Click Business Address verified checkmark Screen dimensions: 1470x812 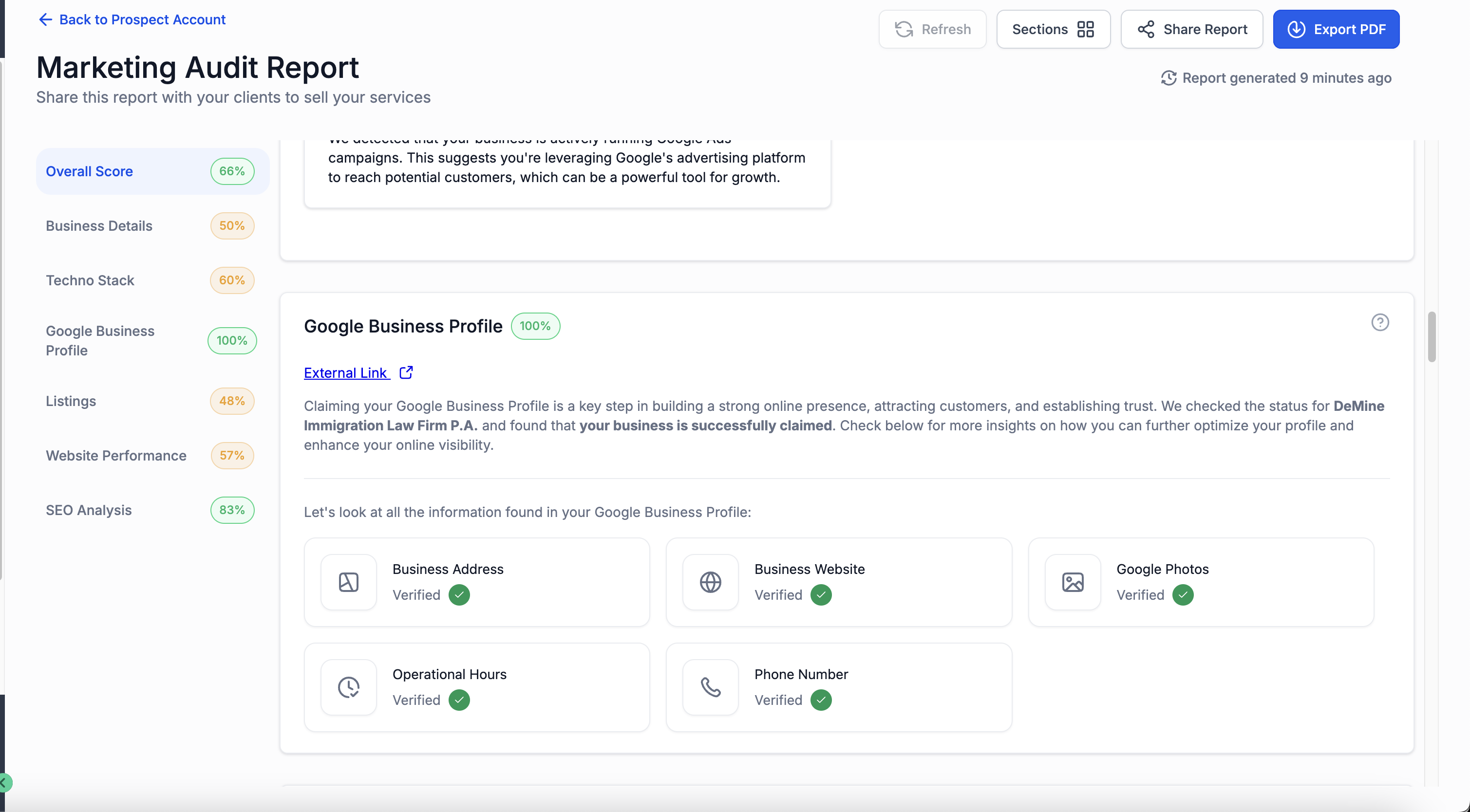coord(459,595)
